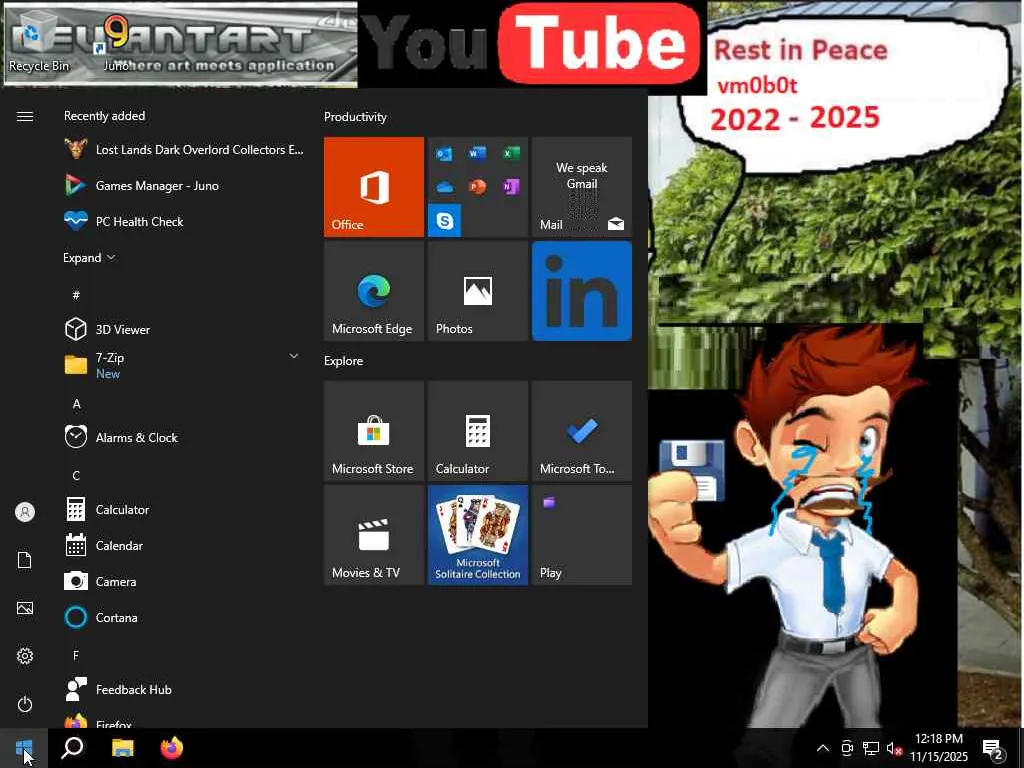
Task: Click the Windows Start button
Action: (x=24, y=748)
